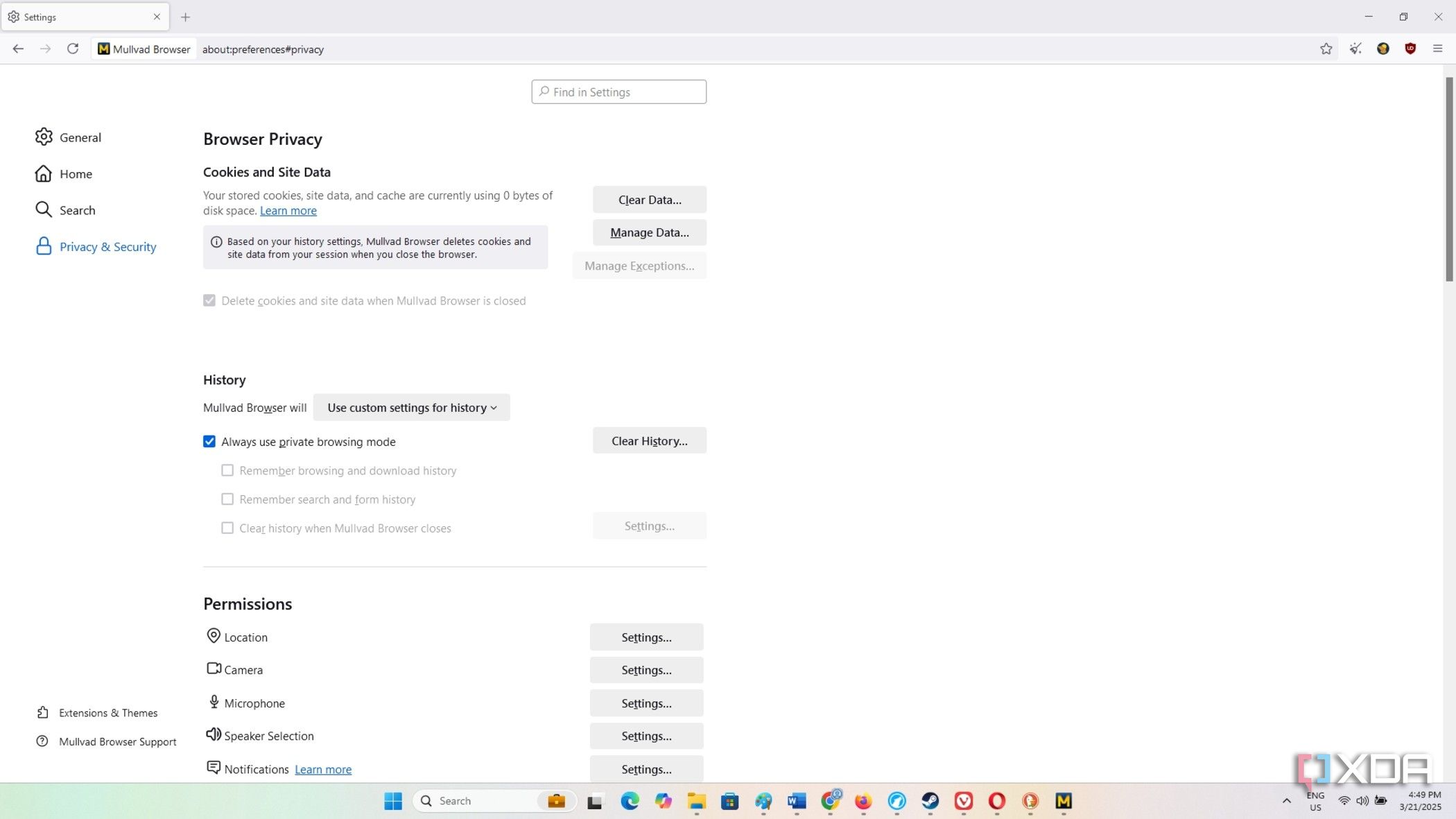Open Camera permission Settings
Image resolution: width=1456 pixels, height=819 pixels.
tap(646, 670)
